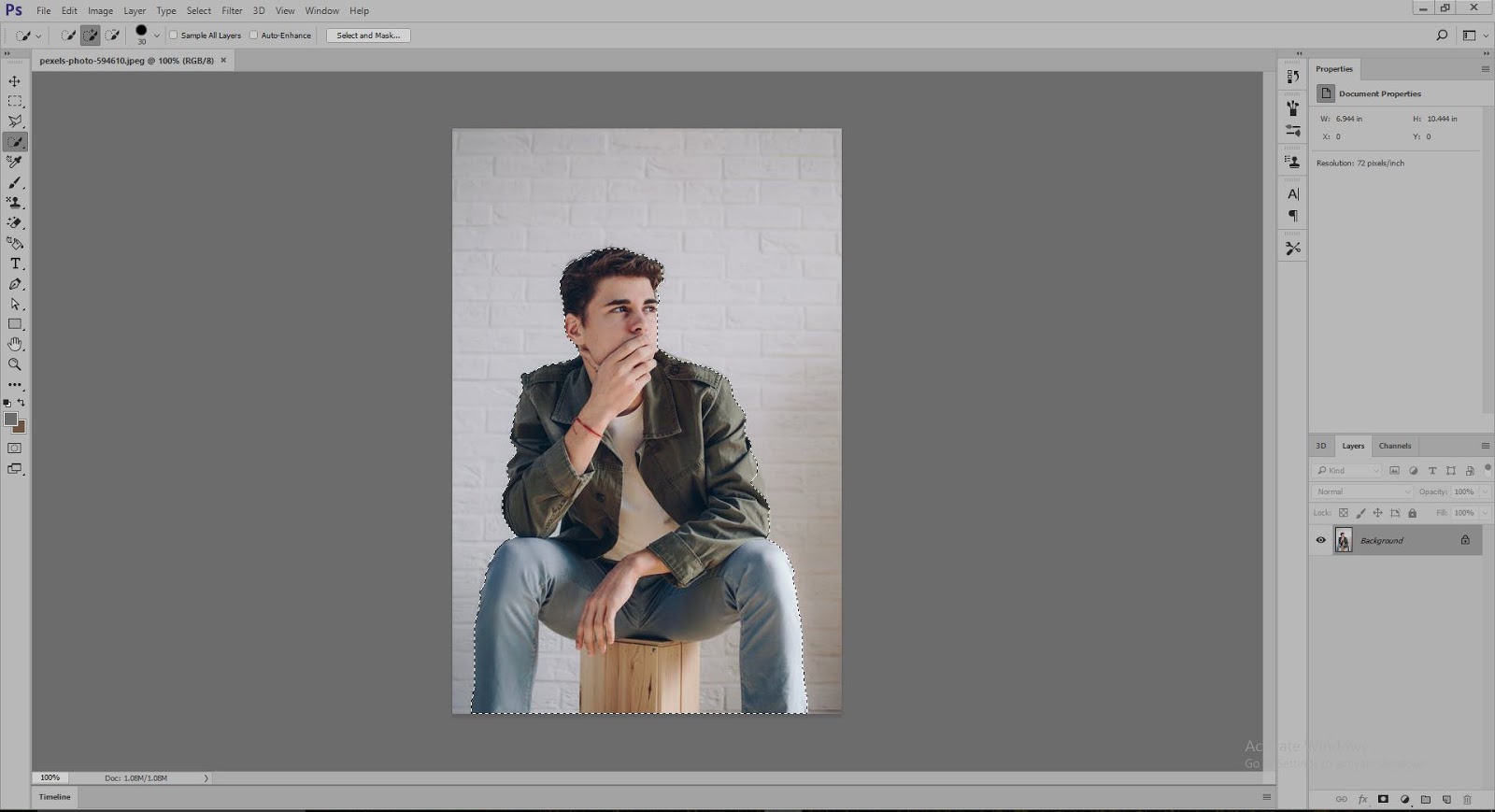Select the Rectangle shape tool
The image size is (1495, 812).
pos(15,324)
